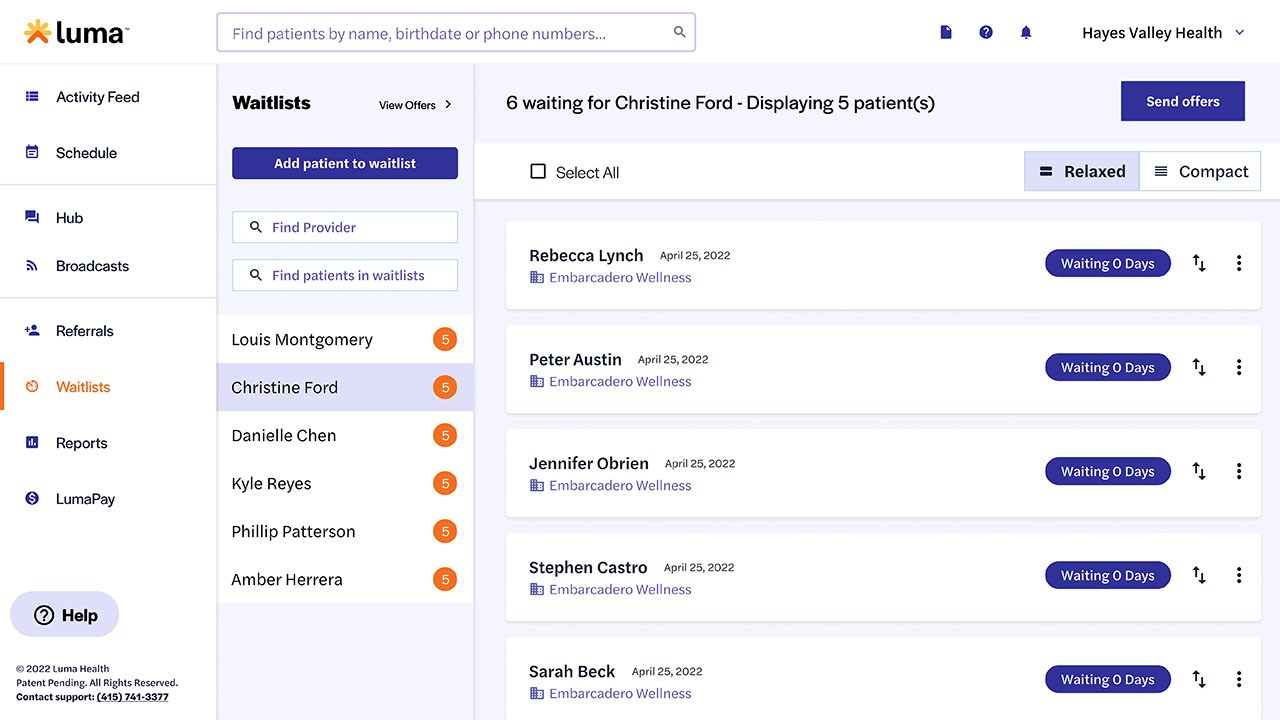Image resolution: width=1280 pixels, height=720 pixels.
Task: Click the Send offers button
Action: [1182, 101]
